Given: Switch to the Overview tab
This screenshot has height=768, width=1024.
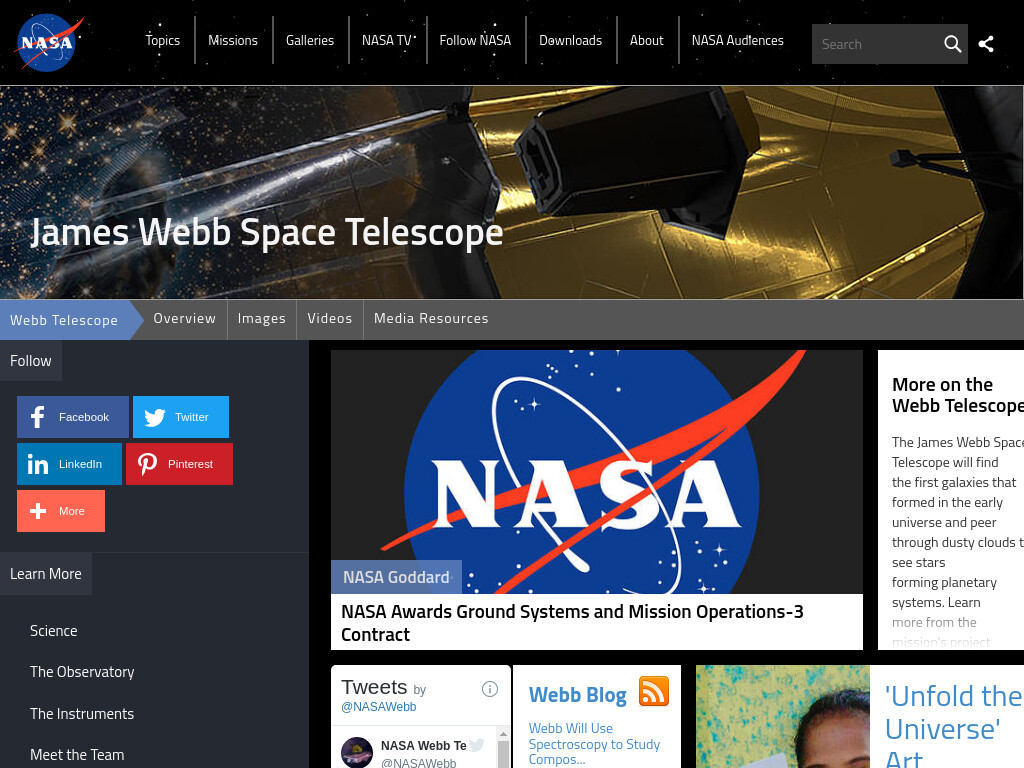Looking at the screenshot, I should 185,319.
